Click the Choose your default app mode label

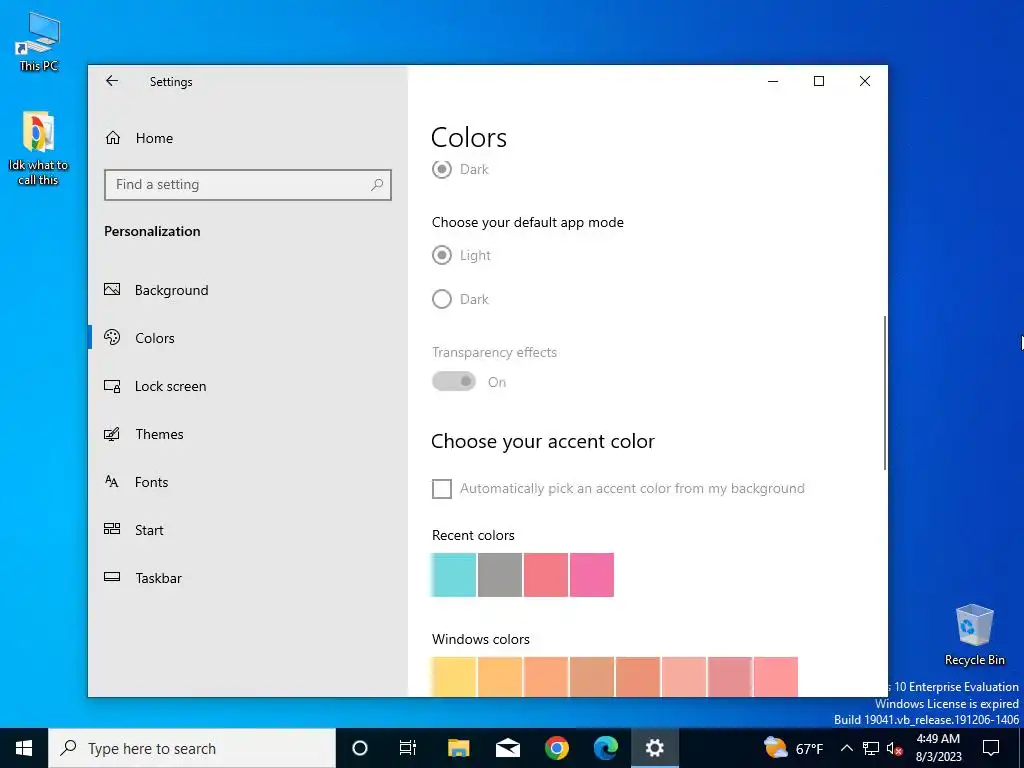click(x=528, y=223)
